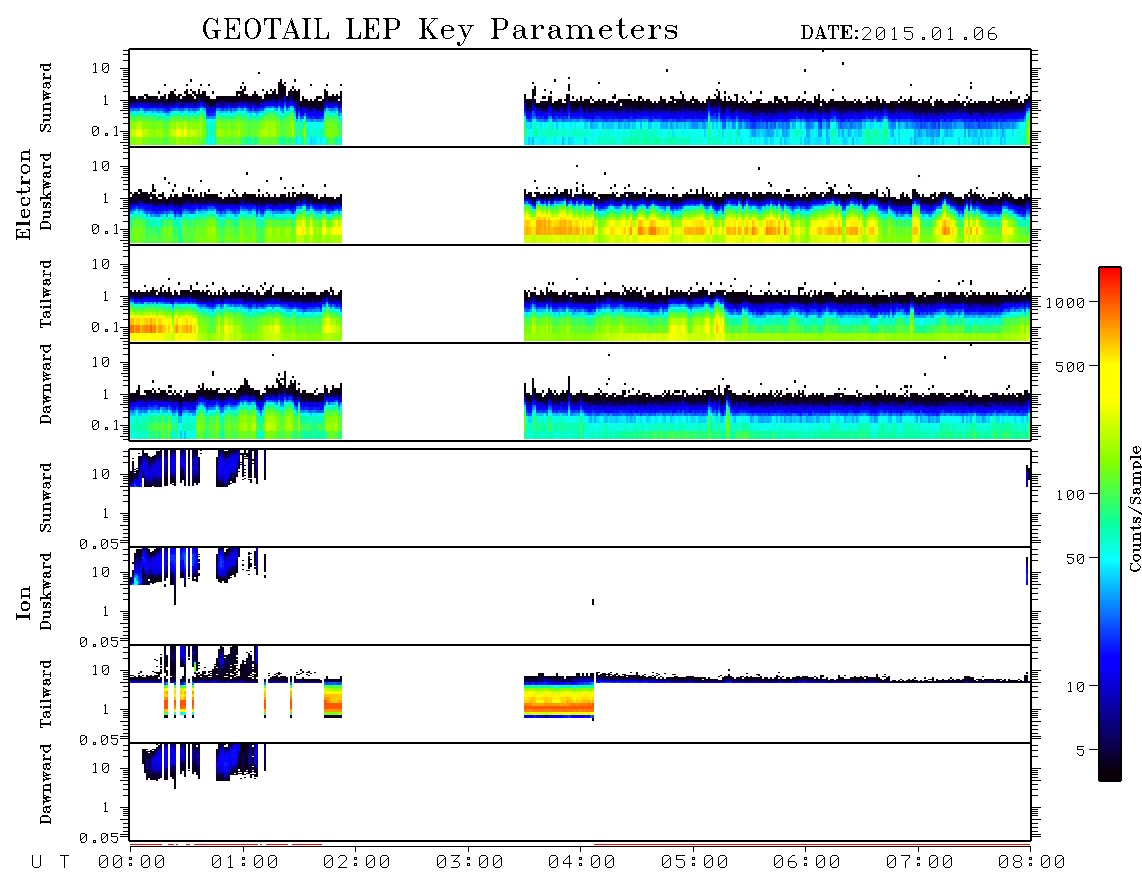Click the DATE:2015.01.06 label
The width and height of the screenshot is (1142, 880).
point(899,34)
